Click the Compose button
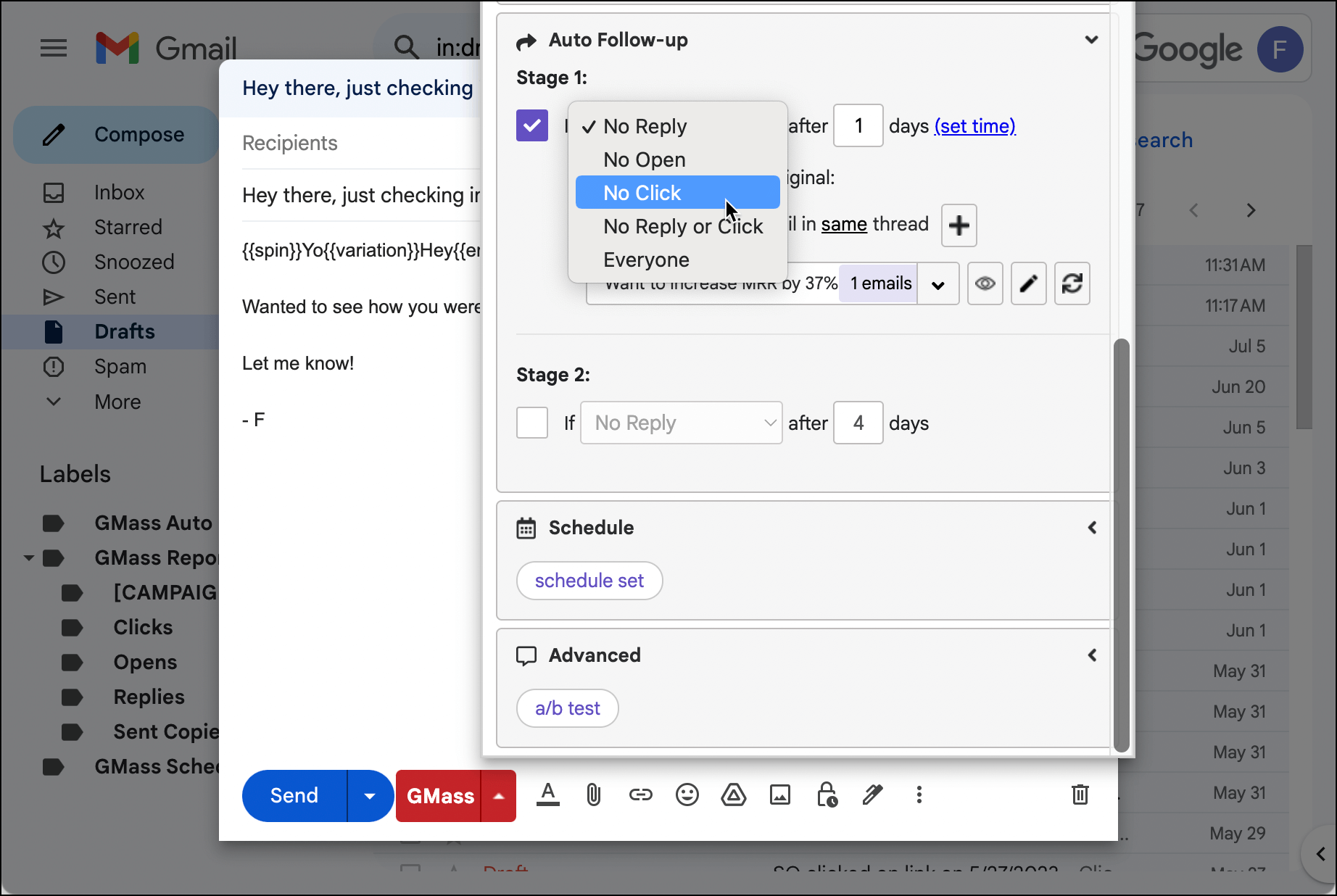The image size is (1337, 896). (116, 135)
